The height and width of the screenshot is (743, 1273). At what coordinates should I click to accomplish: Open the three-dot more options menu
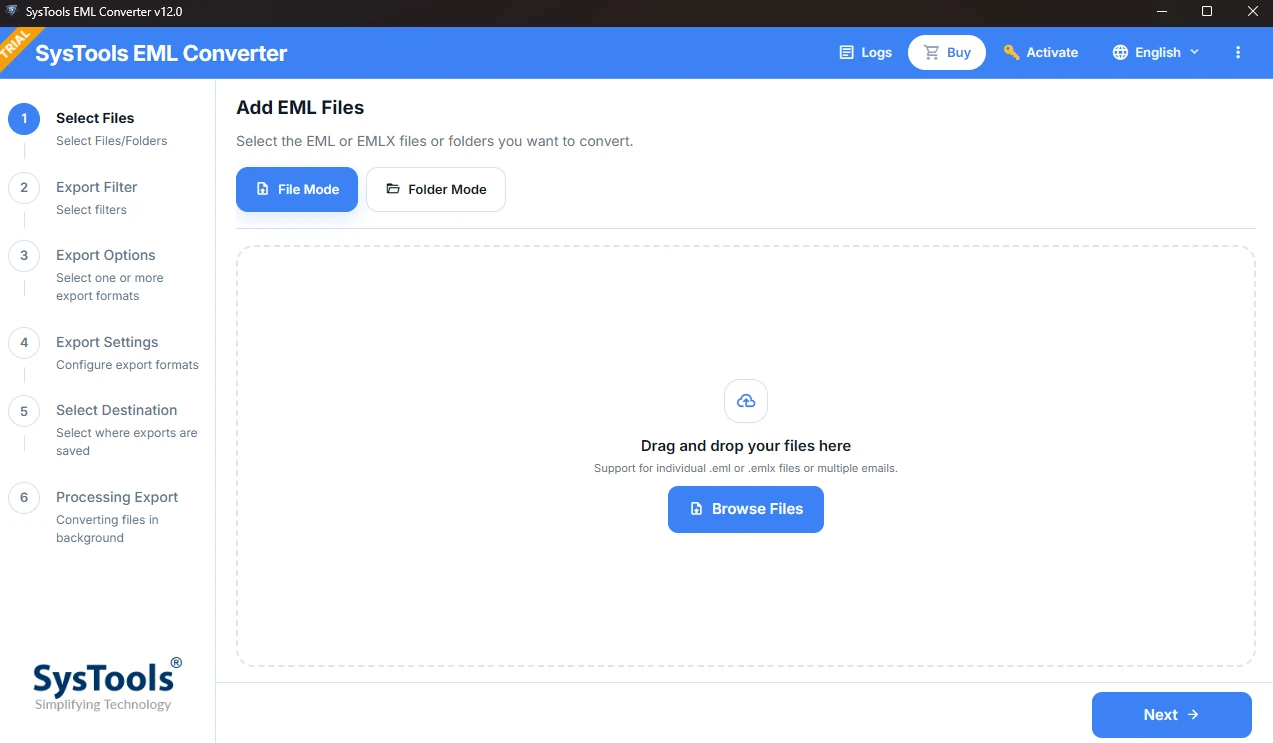click(1238, 52)
